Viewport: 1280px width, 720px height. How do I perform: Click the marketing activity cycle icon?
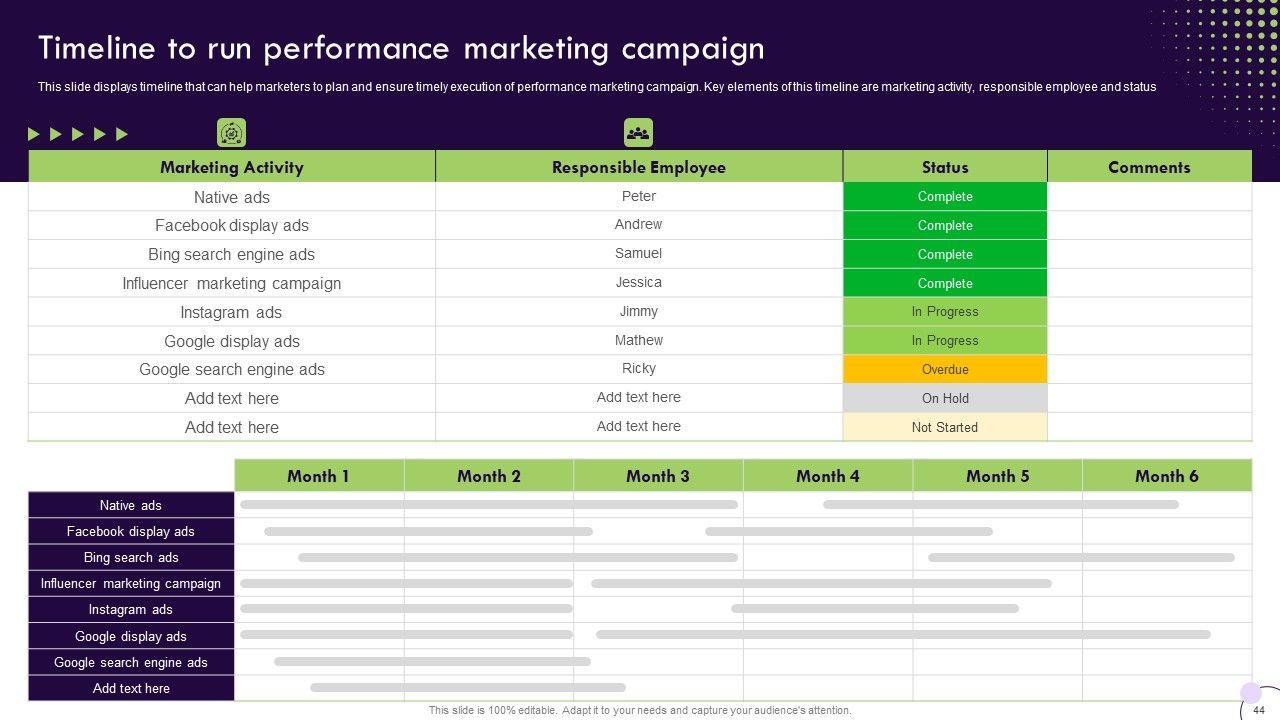click(231, 133)
